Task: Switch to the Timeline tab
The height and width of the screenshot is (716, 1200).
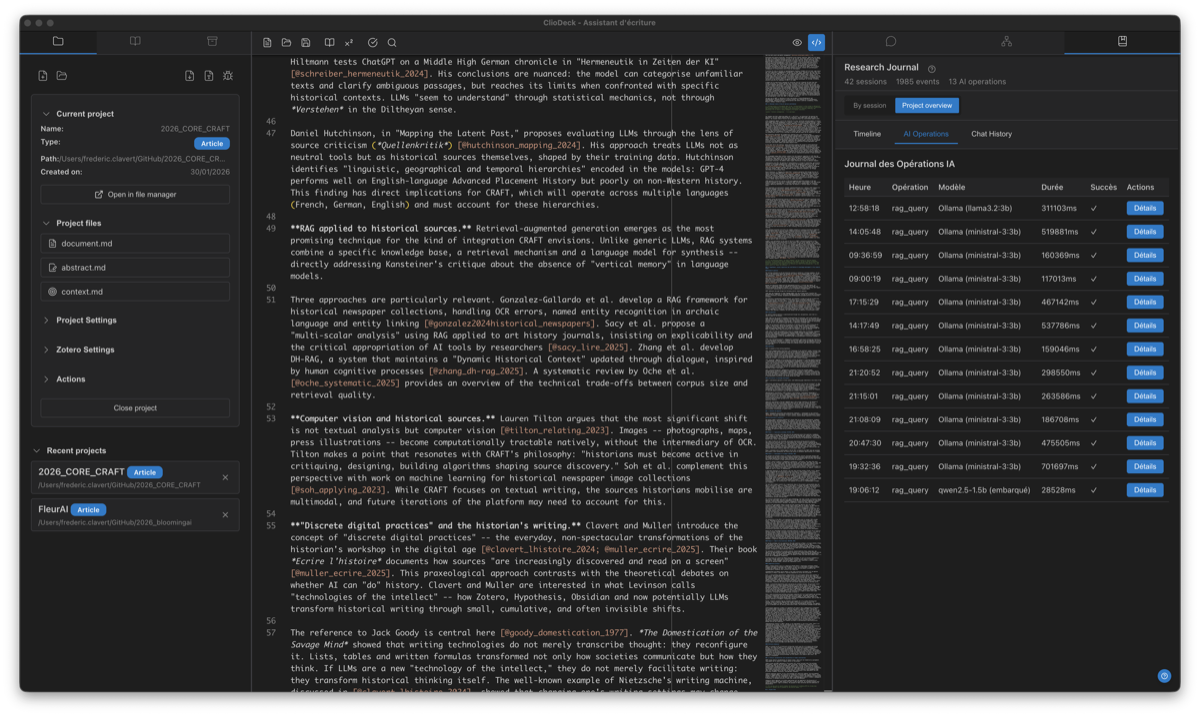Action: [867, 133]
